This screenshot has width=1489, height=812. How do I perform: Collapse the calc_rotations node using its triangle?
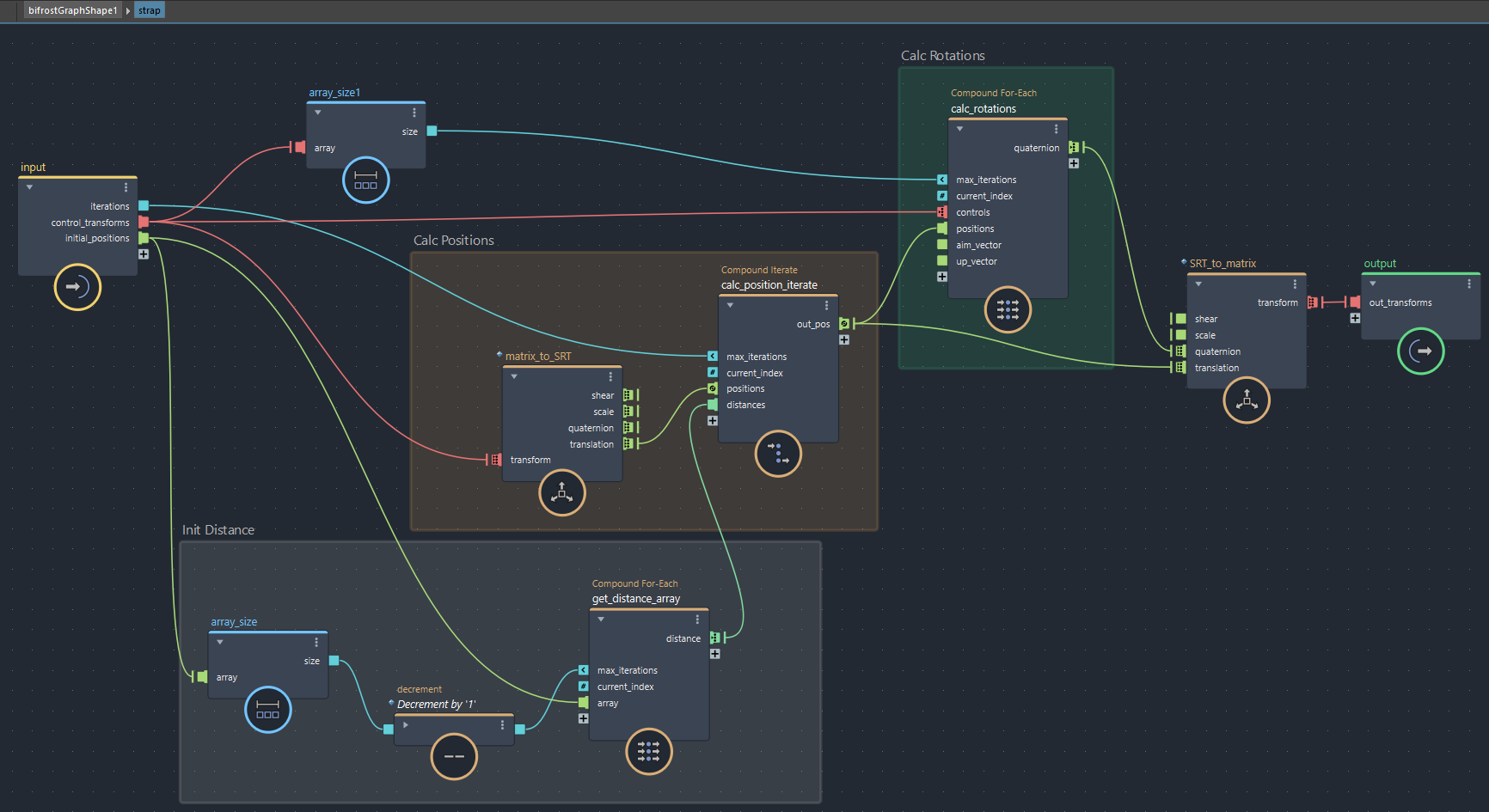959,129
